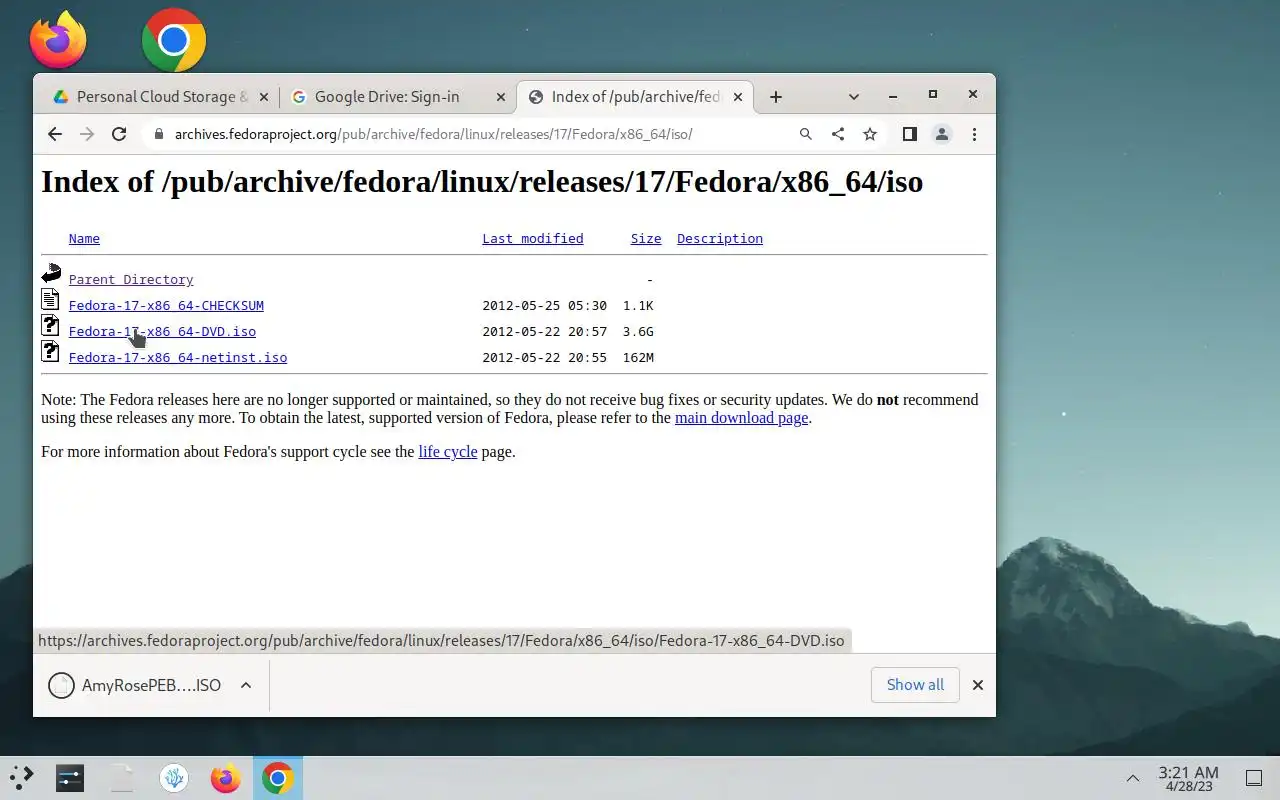The image size is (1280, 800).
Task: View site information padlock icon
Action: [x=158, y=134]
